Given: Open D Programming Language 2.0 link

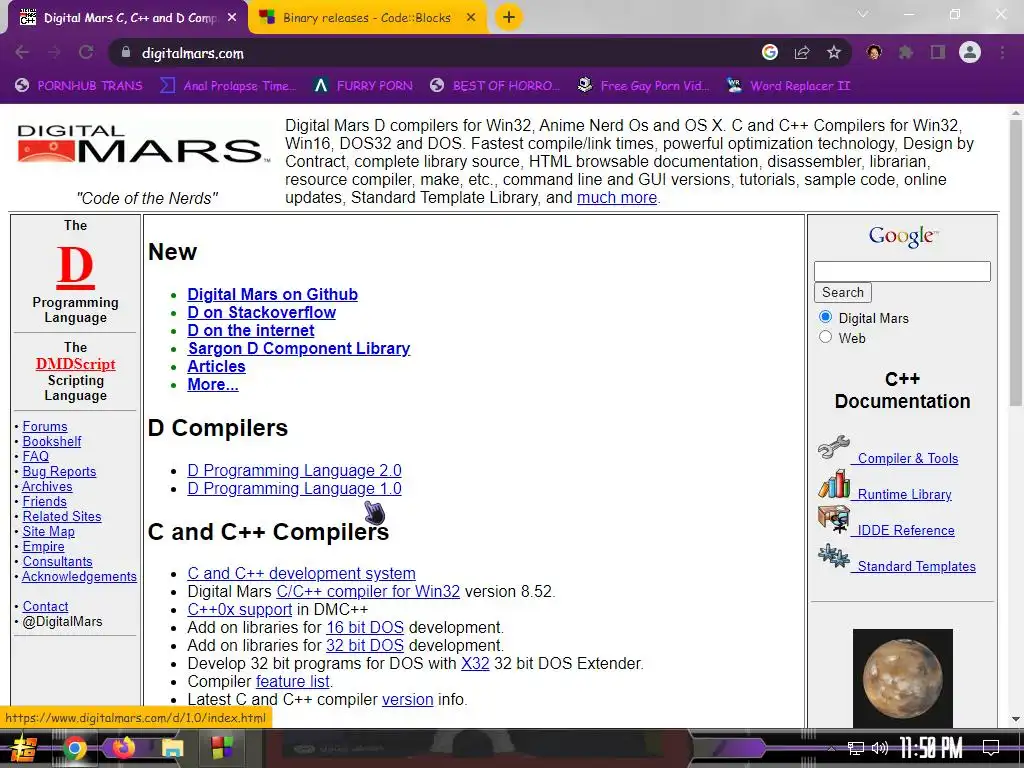Looking at the screenshot, I should tap(295, 470).
